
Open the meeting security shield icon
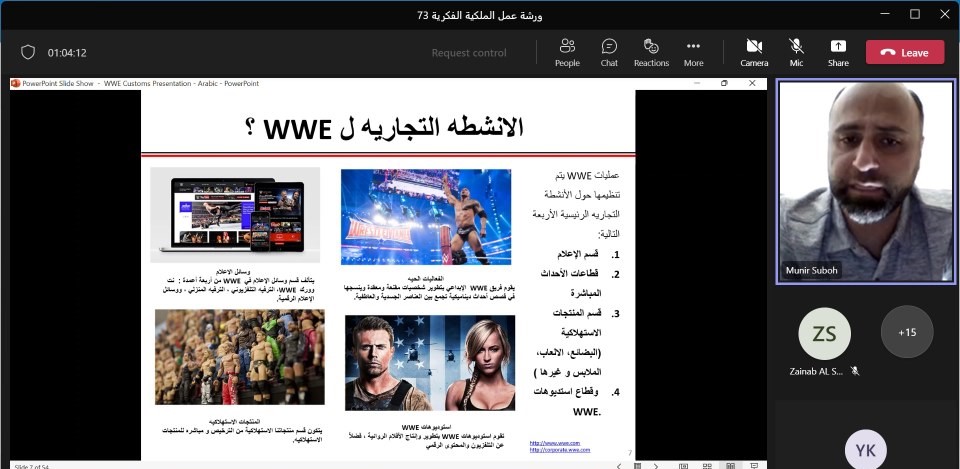point(28,52)
